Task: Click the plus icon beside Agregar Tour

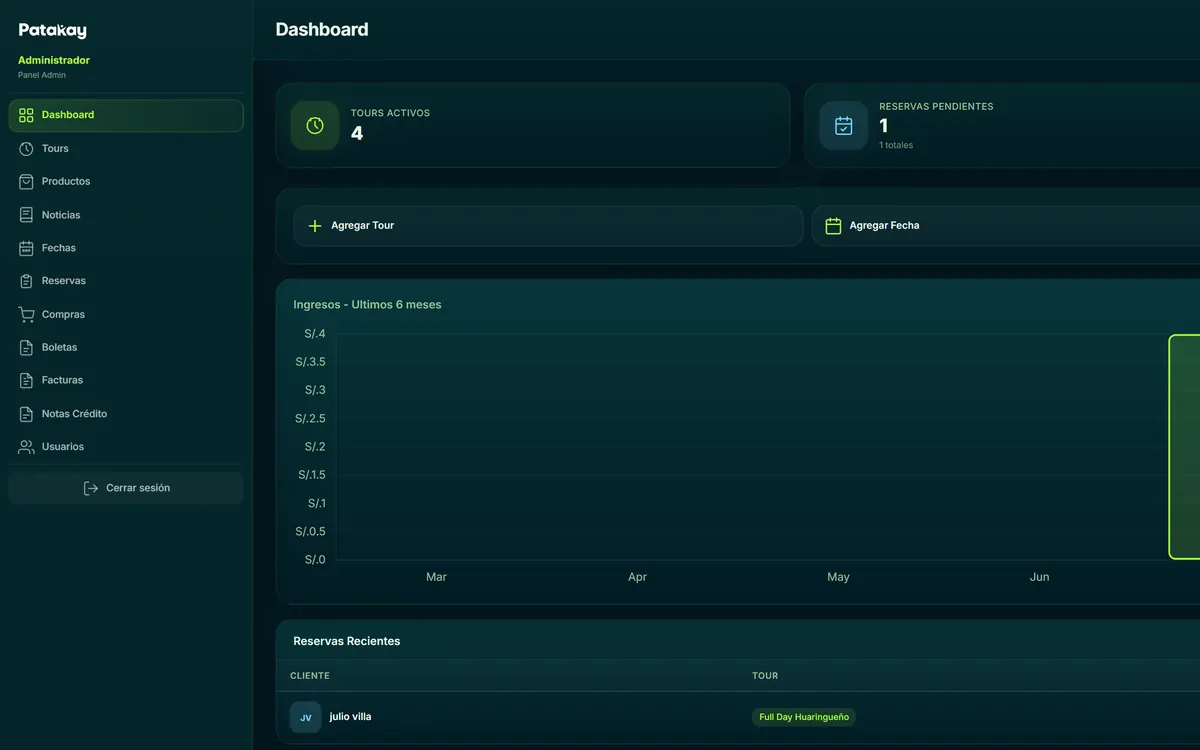Action: coord(315,226)
